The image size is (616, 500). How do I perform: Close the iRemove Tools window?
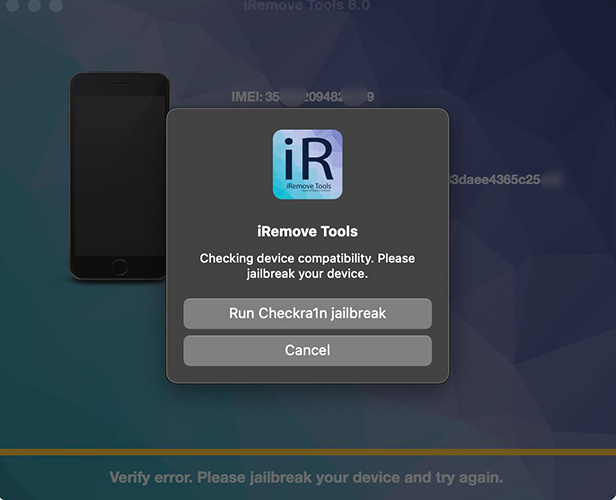point(13,5)
